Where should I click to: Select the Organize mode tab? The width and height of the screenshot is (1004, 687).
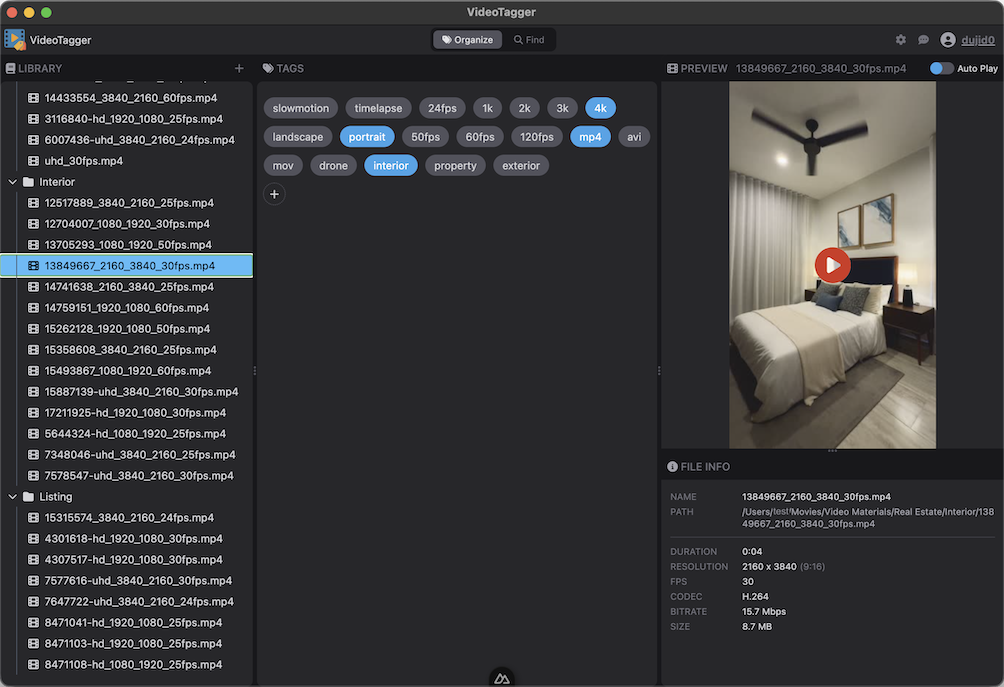(465, 39)
